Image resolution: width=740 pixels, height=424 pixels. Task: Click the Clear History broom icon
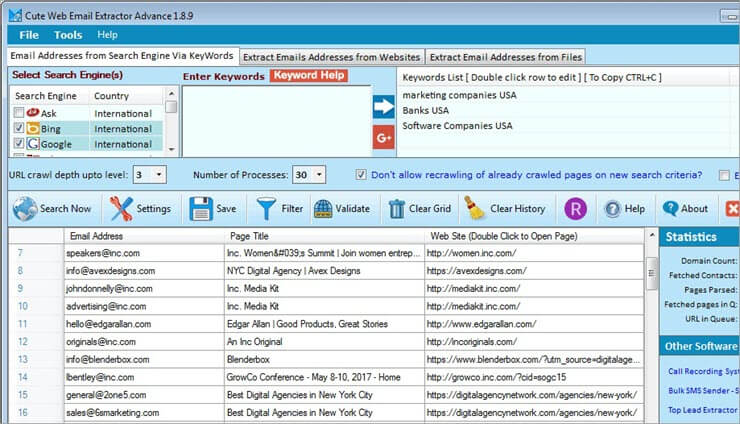474,208
